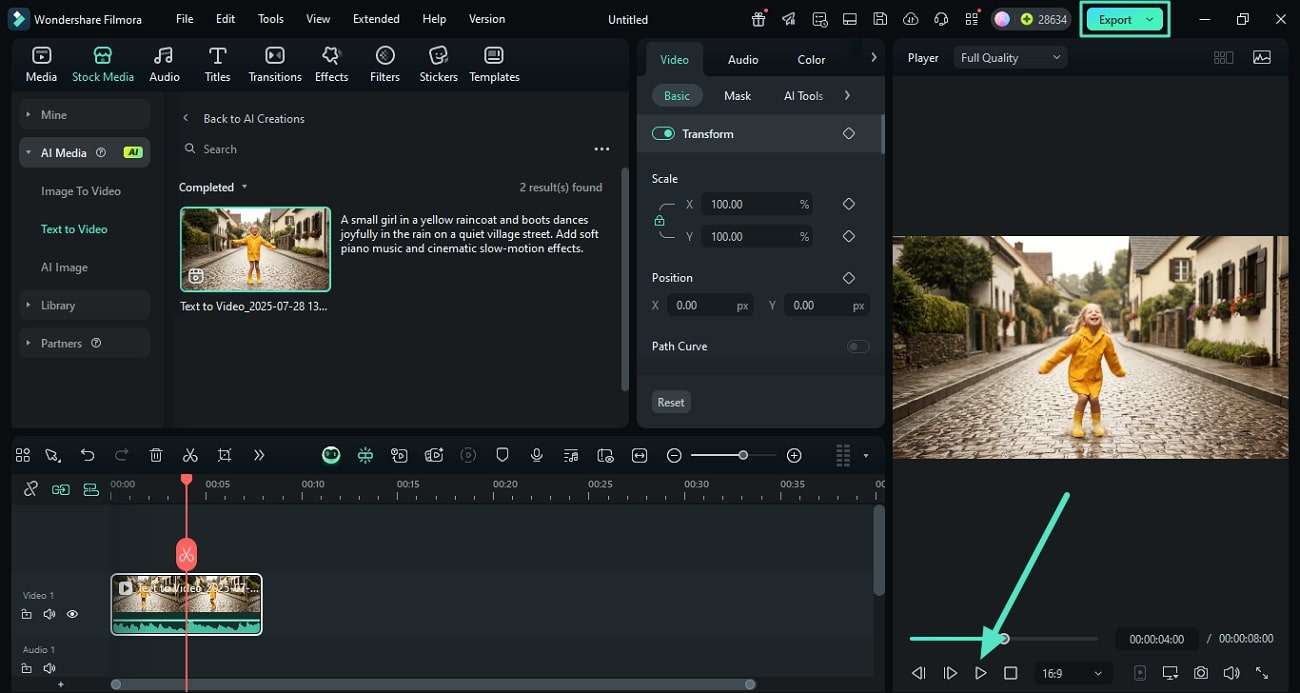The image size is (1300, 693).
Task: Click the gift icon in title bar
Action: click(759, 19)
